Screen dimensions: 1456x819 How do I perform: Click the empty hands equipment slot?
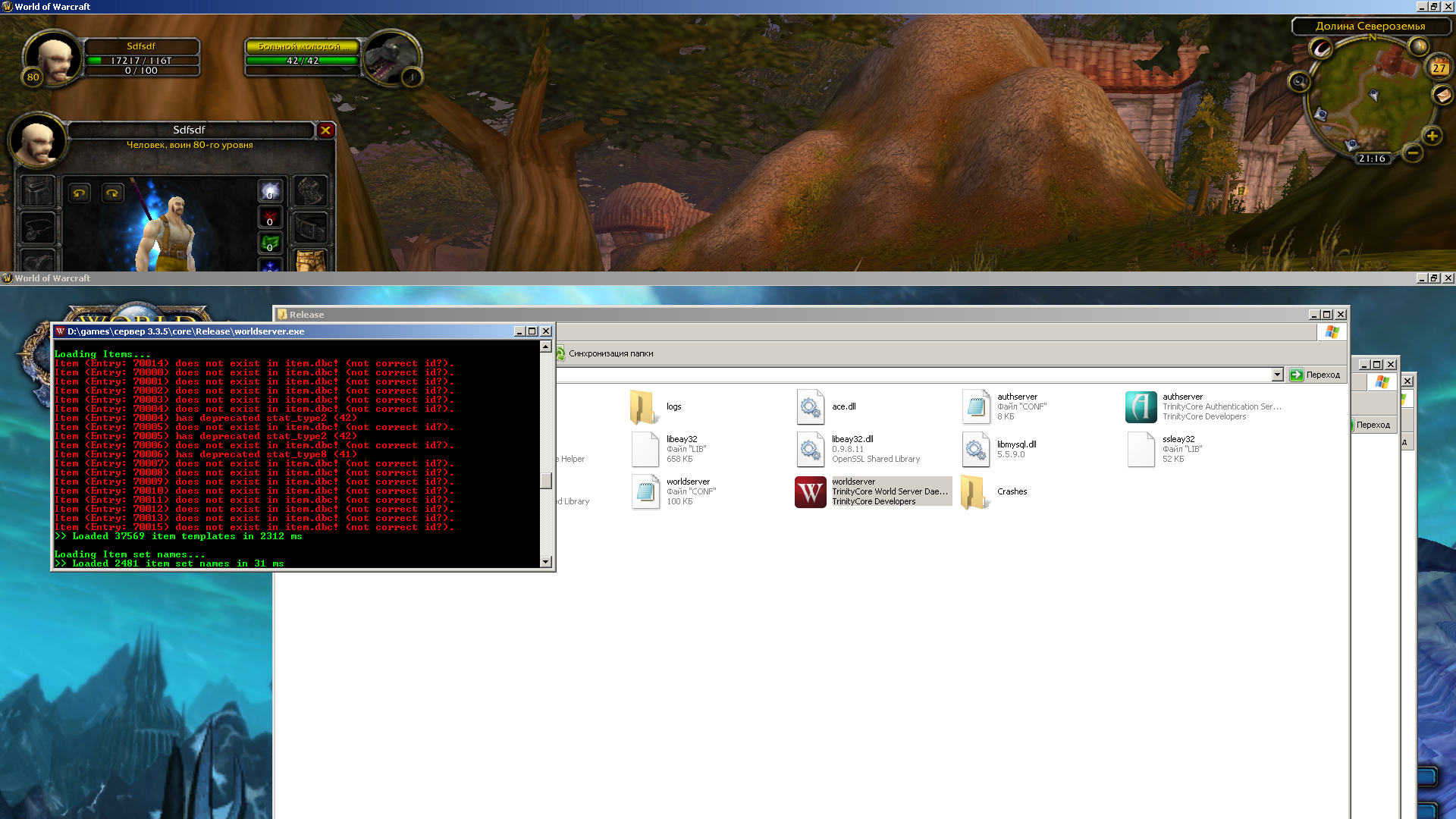point(310,191)
